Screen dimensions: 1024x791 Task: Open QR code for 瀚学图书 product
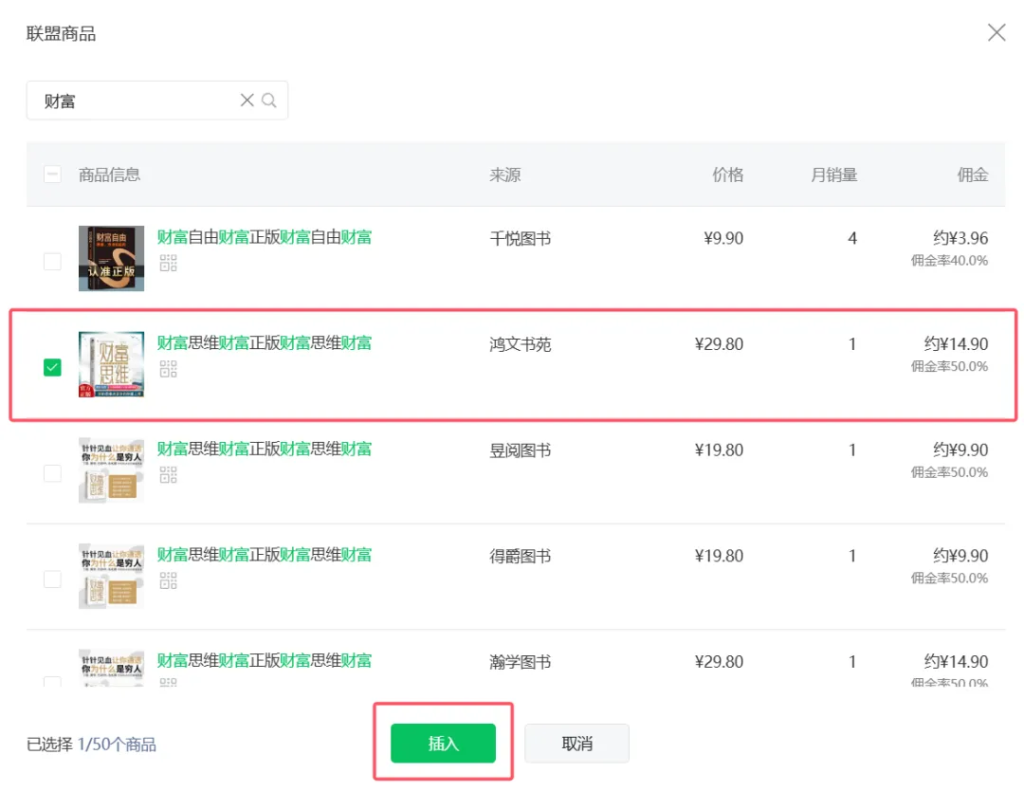(x=168, y=682)
